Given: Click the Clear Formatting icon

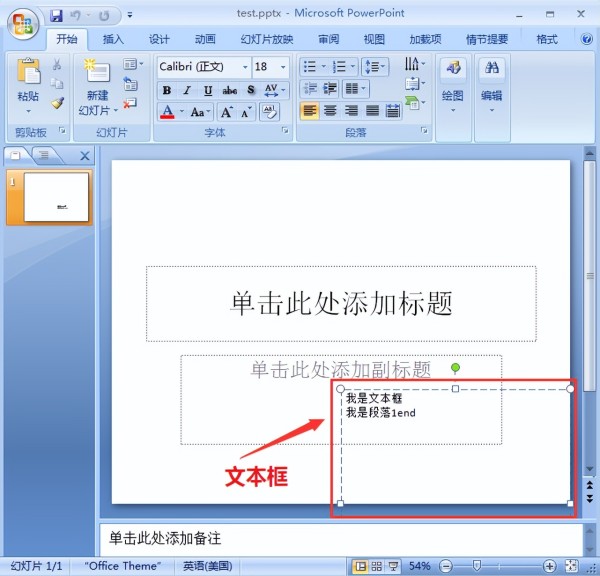Looking at the screenshot, I should (269, 112).
